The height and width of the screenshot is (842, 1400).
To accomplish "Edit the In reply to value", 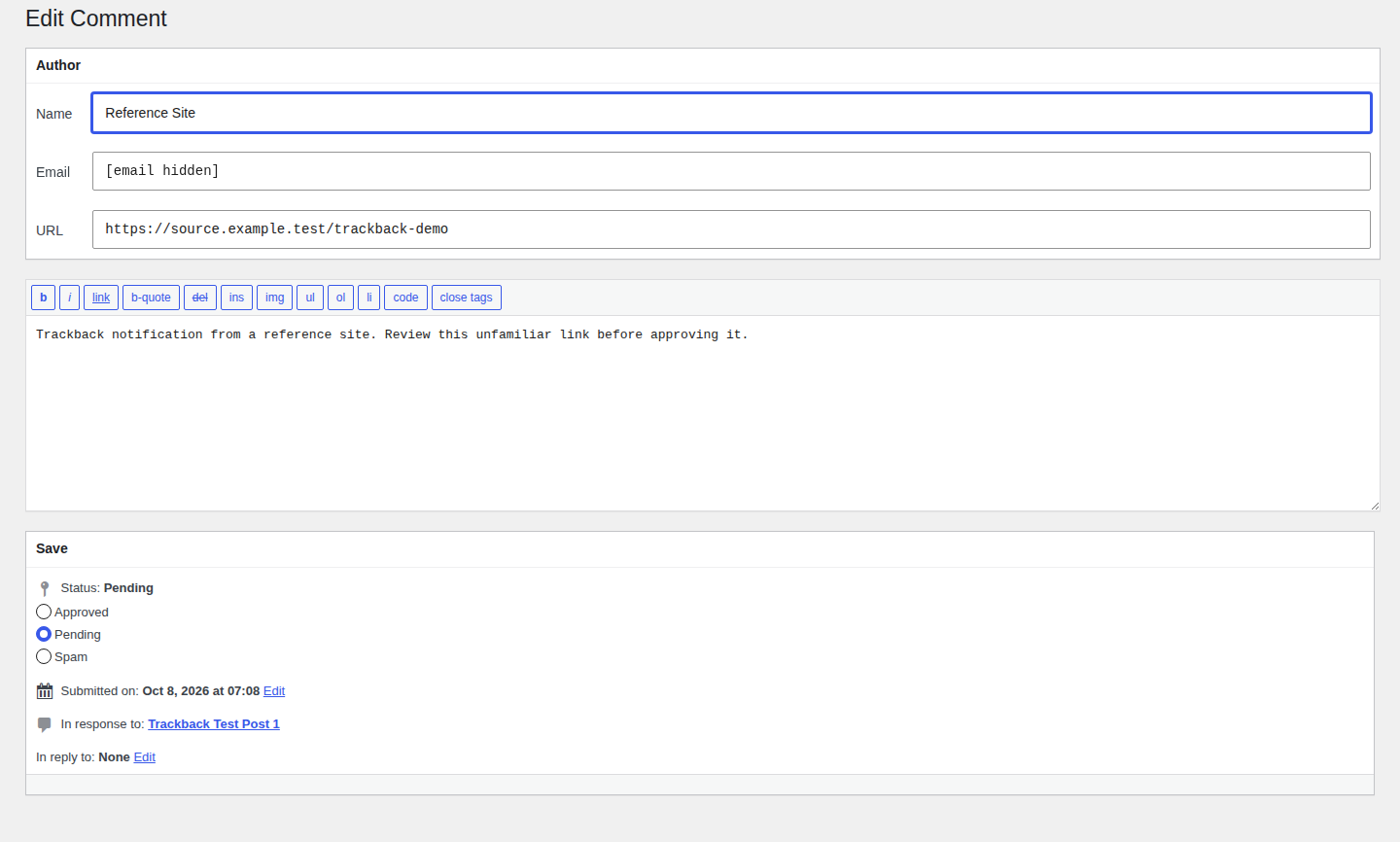I will coord(145,757).
